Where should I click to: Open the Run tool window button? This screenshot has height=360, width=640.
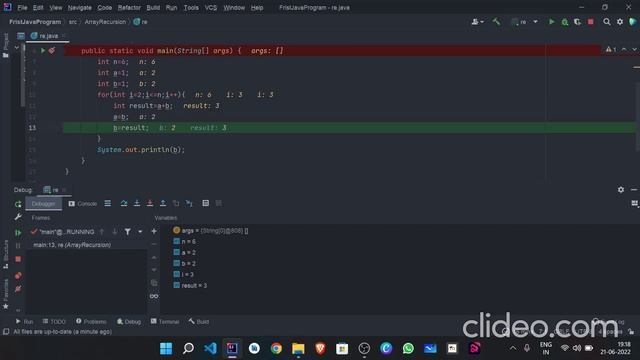(24, 322)
